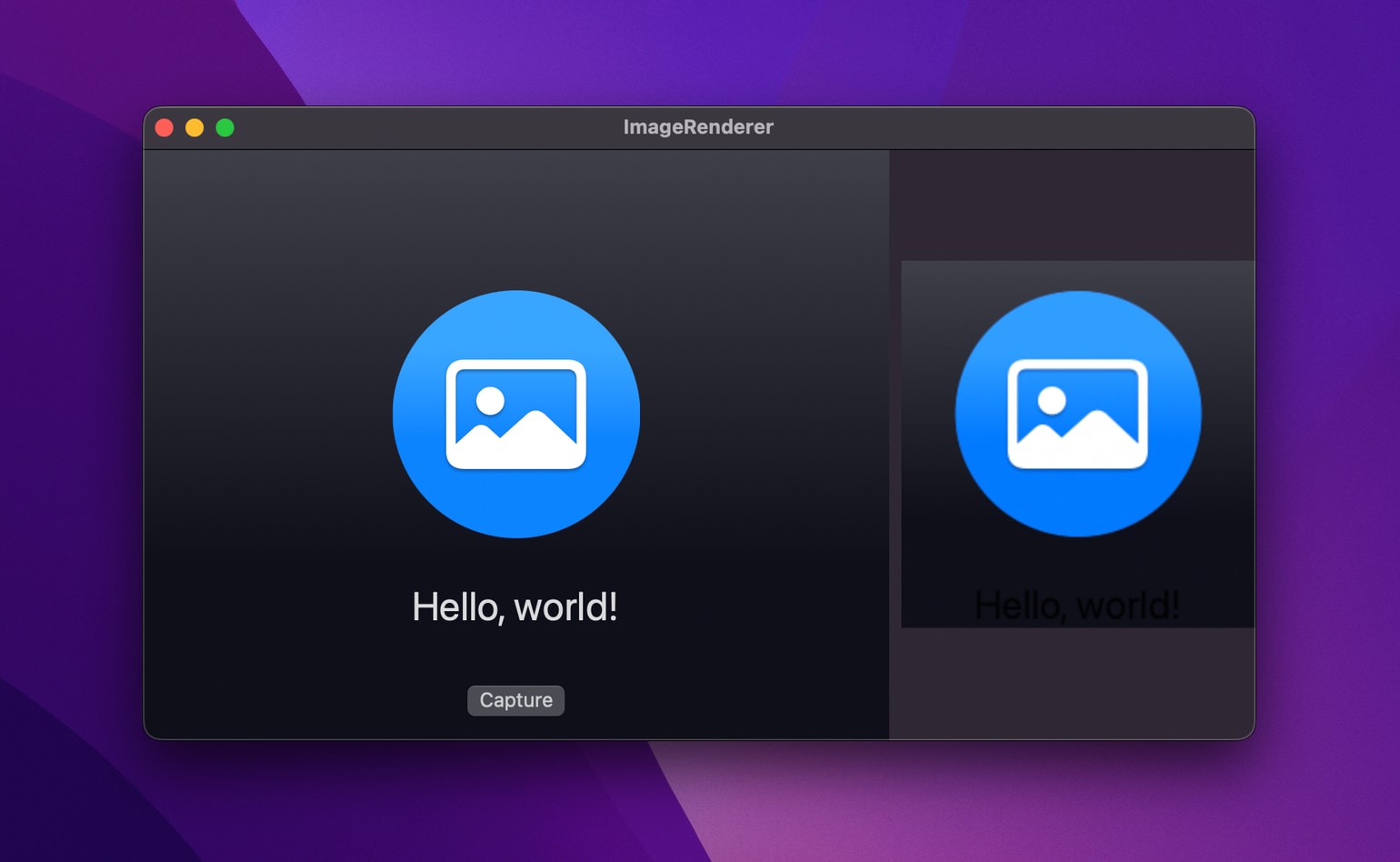1400x862 pixels.
Task: Click the empty area above the captured preview
Action: click(1072, 205)
